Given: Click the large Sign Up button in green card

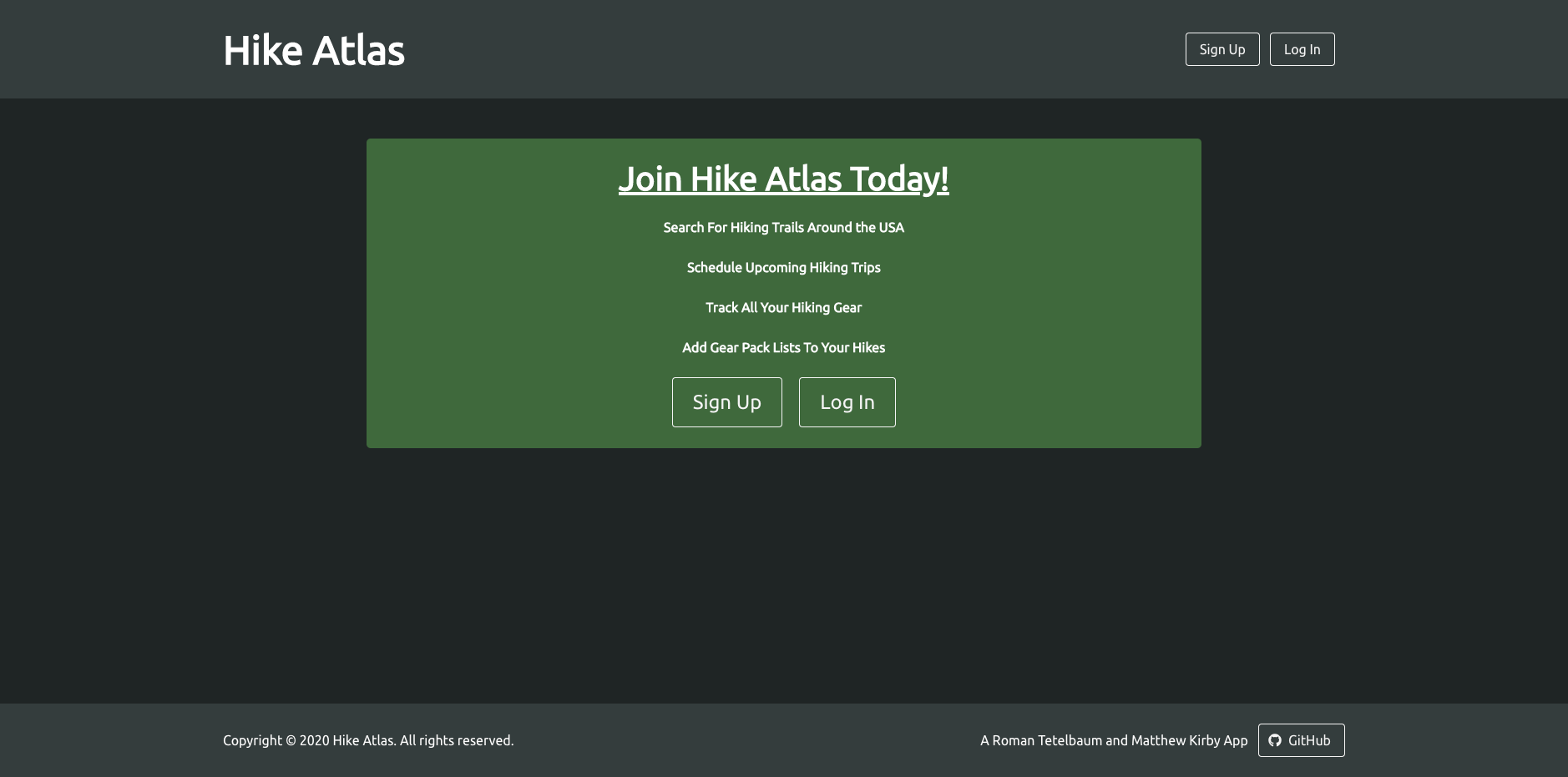Looking at the screenshot, I should (x=727, y=402).
